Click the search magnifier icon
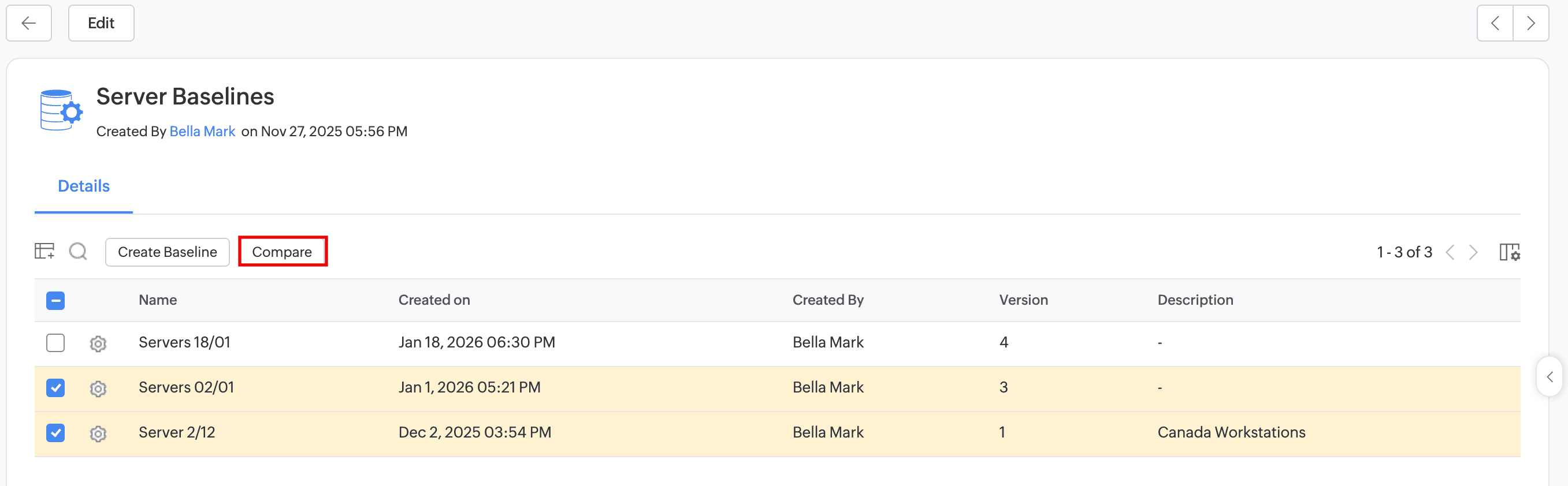Viewport: 1568px width, 486px height. tap(78, 251)
